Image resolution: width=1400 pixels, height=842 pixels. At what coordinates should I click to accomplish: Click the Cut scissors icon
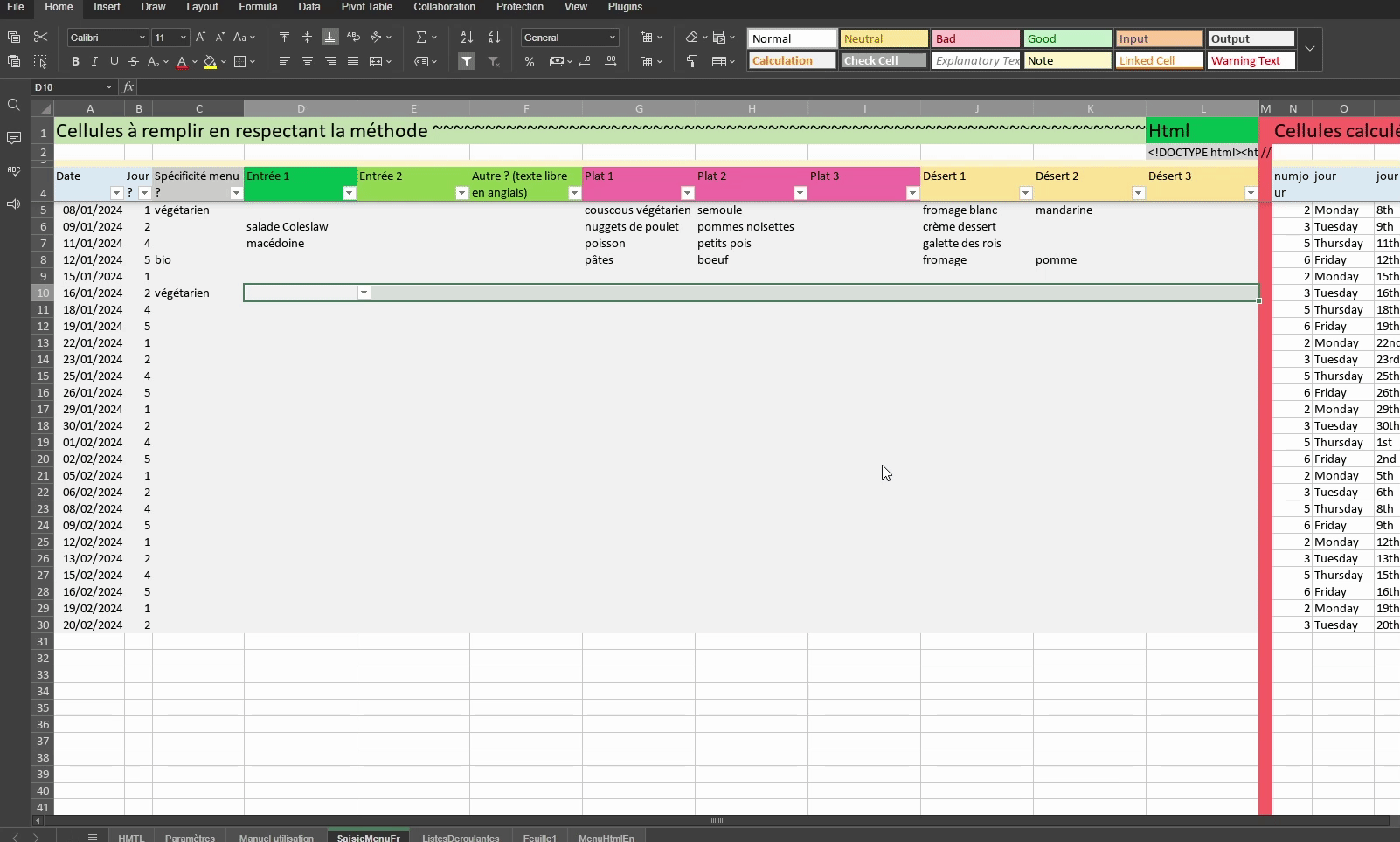click(x=40, y=37)
